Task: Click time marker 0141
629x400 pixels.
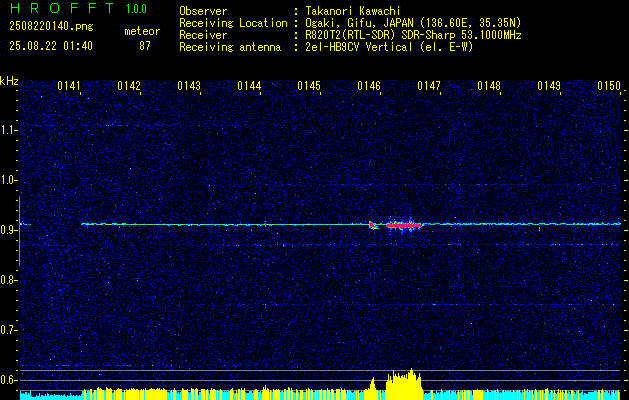Action: tap(69, 86)
